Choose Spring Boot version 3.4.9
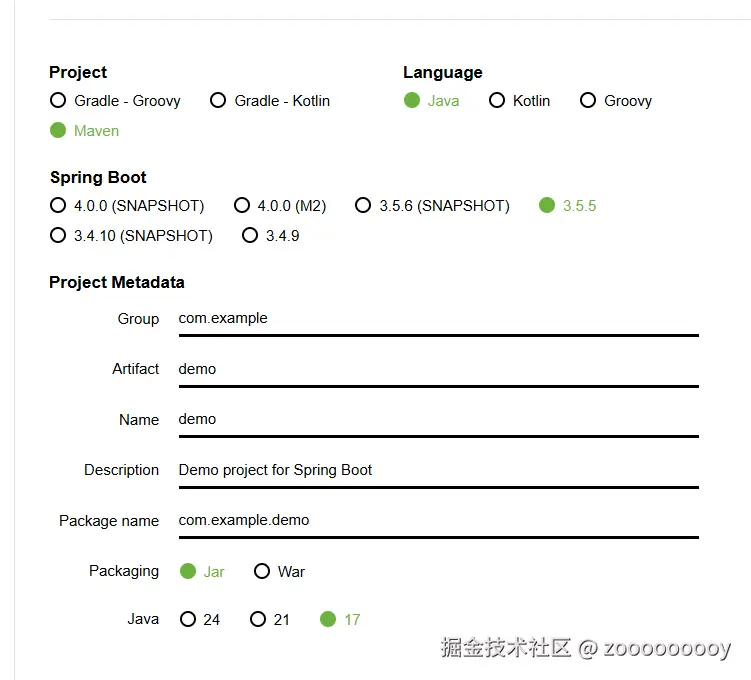Viewport: 751px width, 680px height. tap(250, 236)
